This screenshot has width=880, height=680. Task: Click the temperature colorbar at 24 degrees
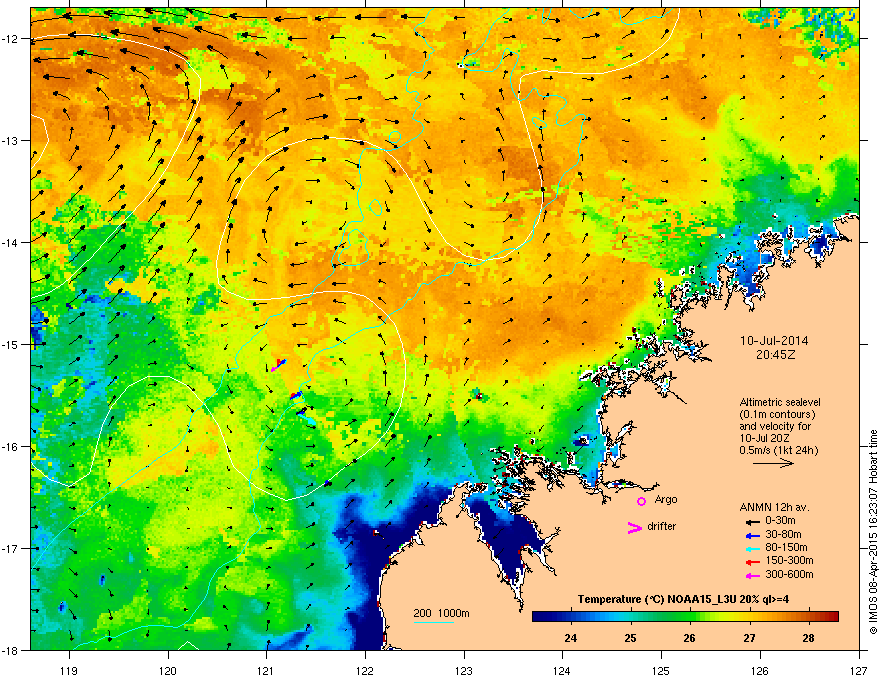[571, 616]
